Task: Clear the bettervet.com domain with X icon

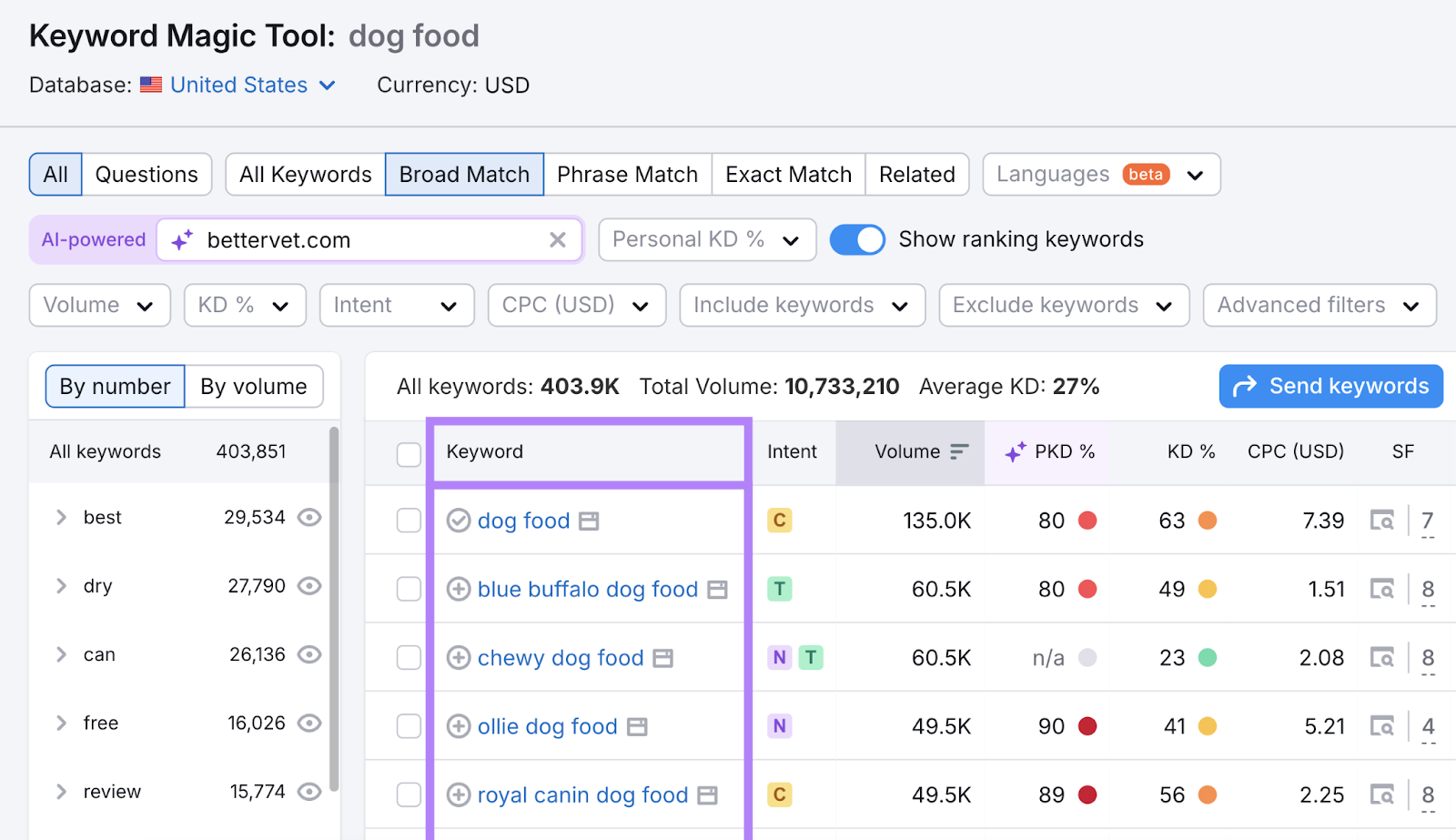Action: [558, 239]
